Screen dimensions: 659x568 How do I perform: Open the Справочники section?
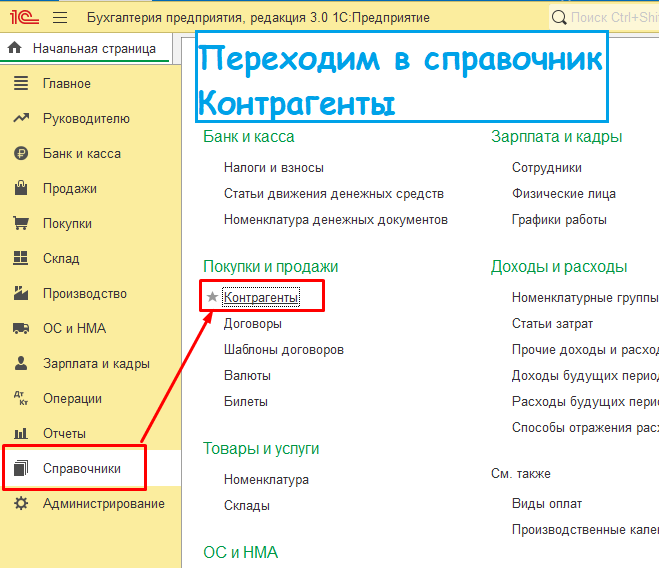tap(82, 468)
